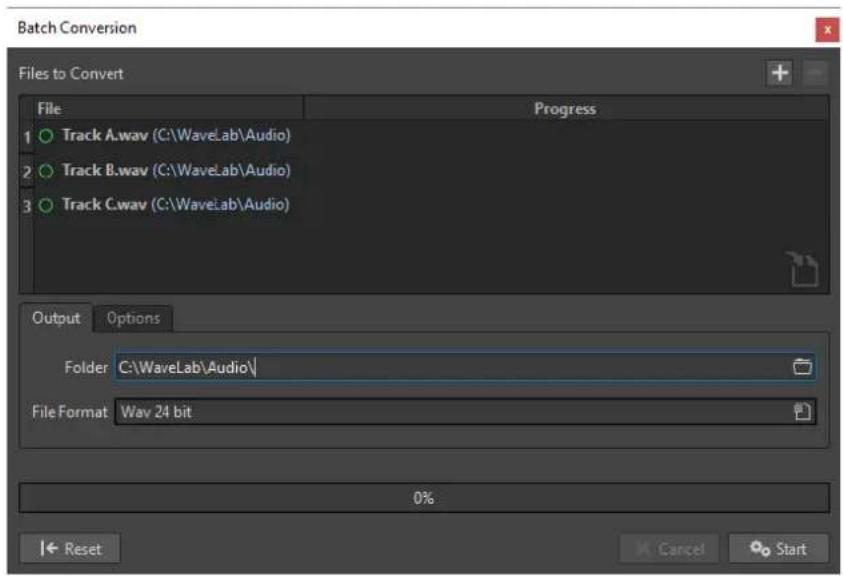The image size is (843, 576).
Task: Start the batch conversion
Action: tap(778, 549)
